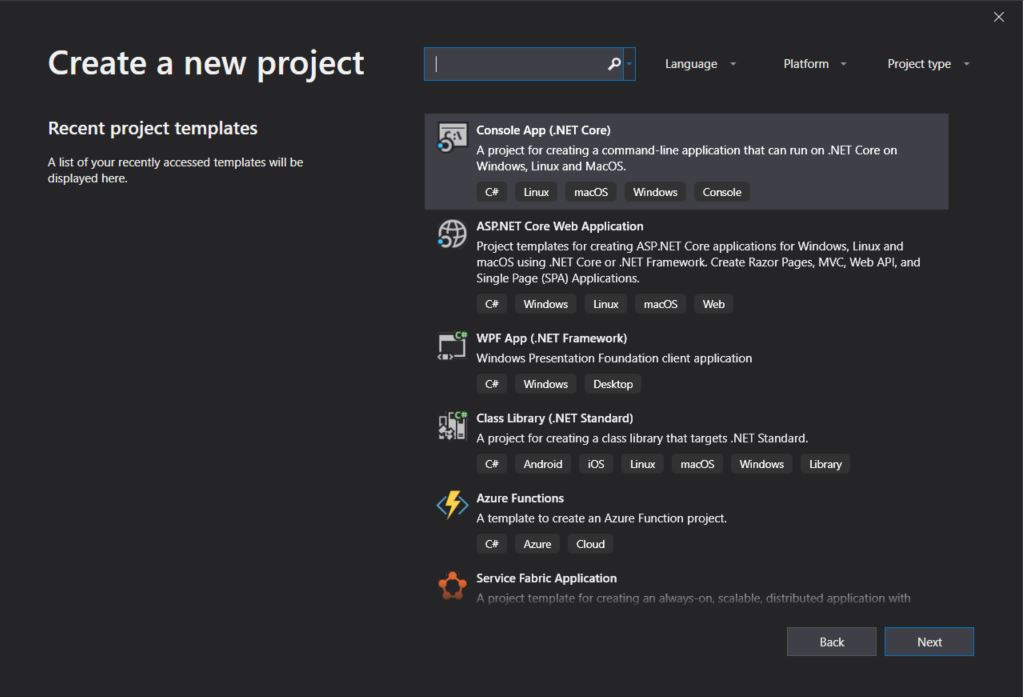Open the Language filter dropdown

pos(700,64)
